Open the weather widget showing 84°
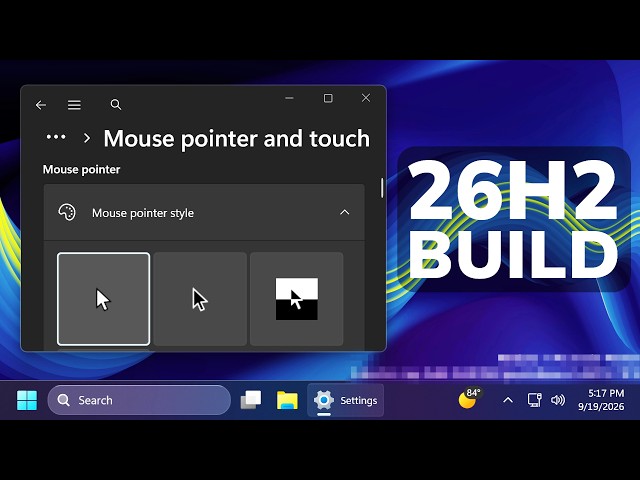The height and width of the screenshot is (480, 640). tap(469, 398)
